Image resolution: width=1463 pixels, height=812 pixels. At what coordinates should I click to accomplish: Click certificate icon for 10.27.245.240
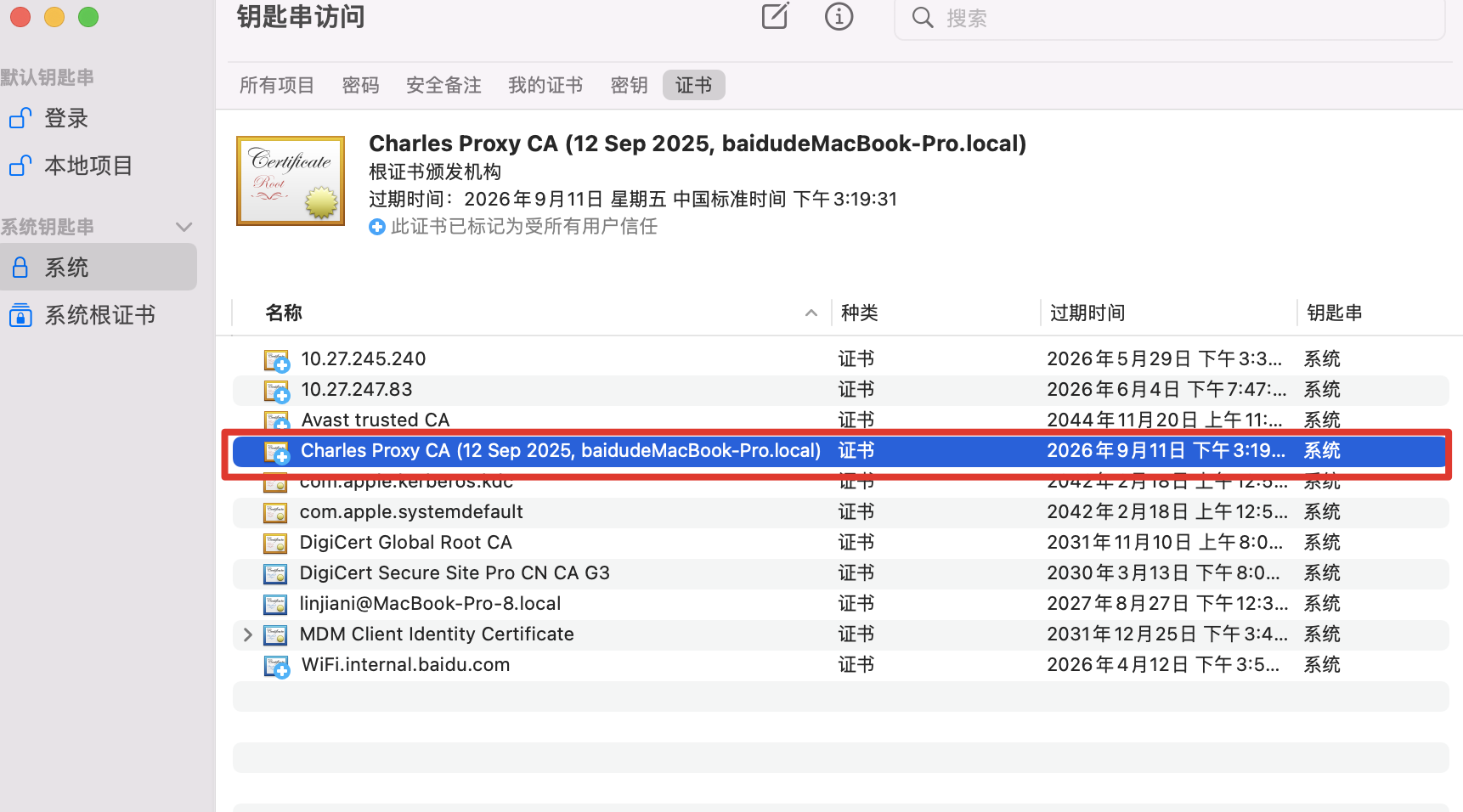coord(276,360)
